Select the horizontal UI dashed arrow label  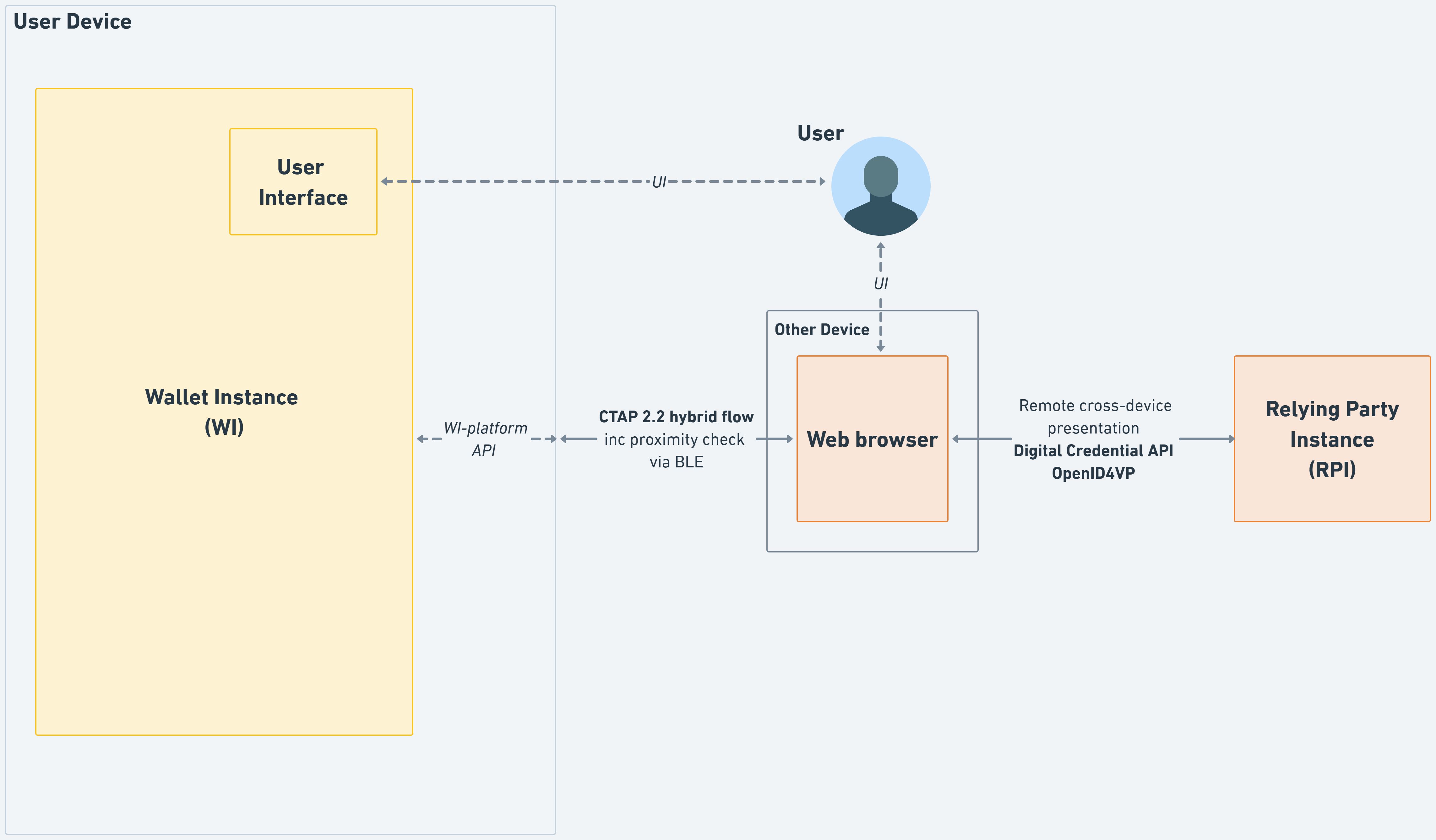[659, 182]
